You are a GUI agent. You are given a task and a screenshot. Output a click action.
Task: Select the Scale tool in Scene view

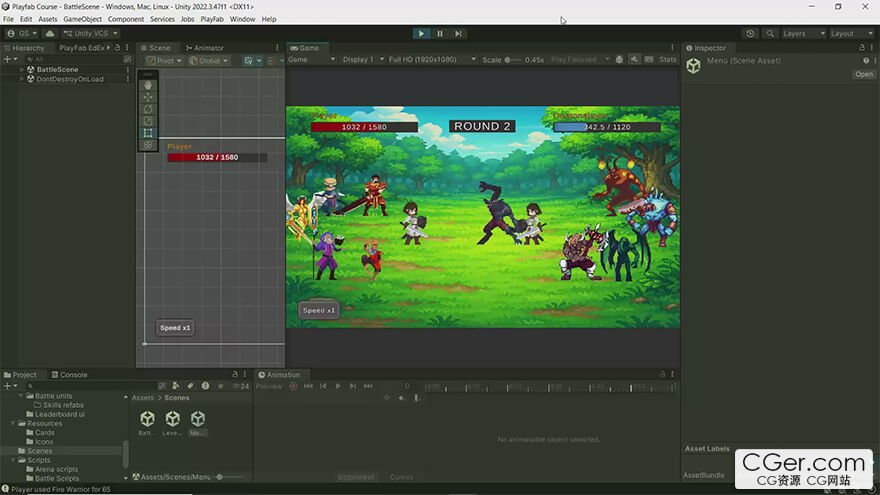pos(148,121)
